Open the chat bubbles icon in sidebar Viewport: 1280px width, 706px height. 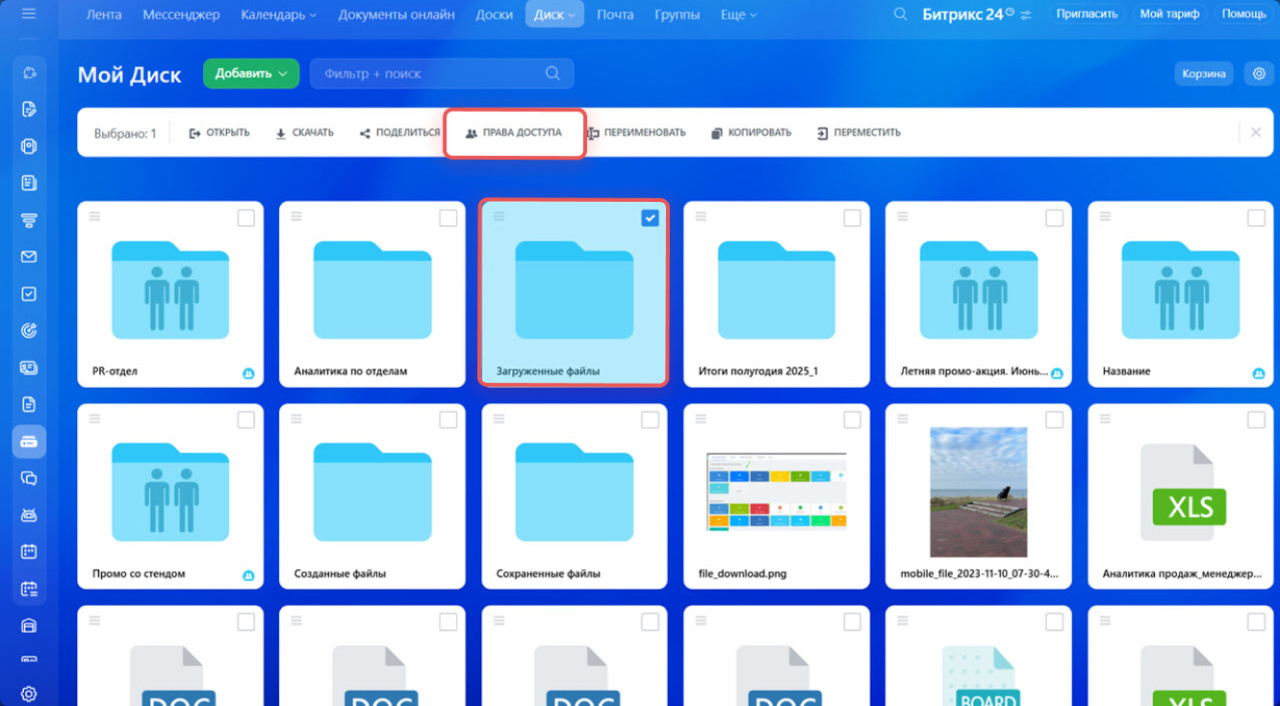coord(29,478)
